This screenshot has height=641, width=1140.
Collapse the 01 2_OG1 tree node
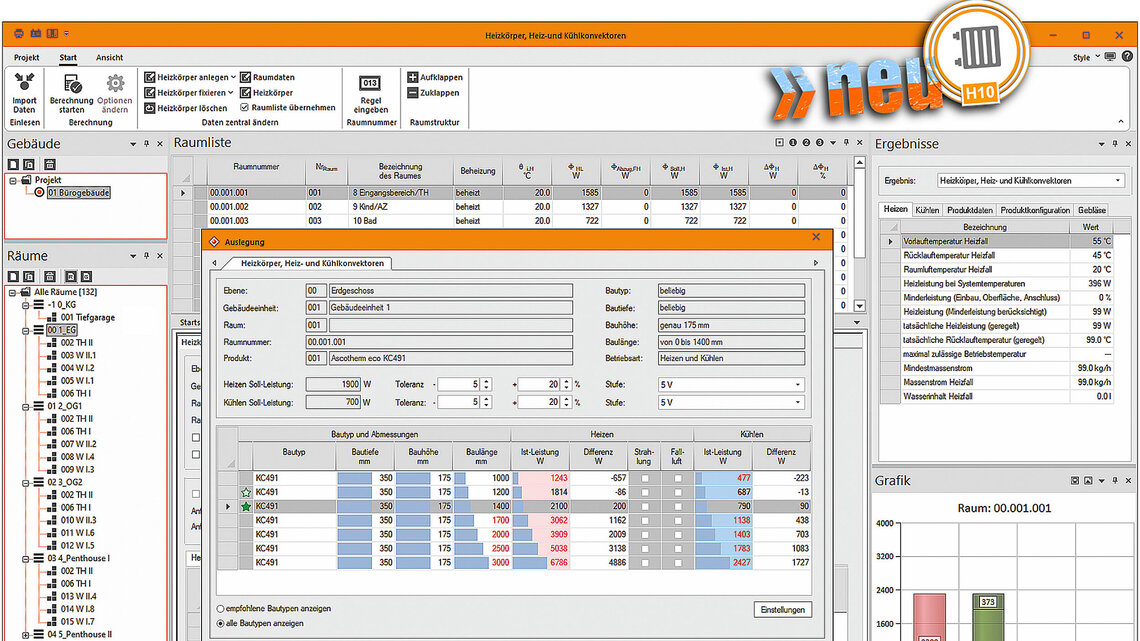pyautogui.click(x=25, y=406)
